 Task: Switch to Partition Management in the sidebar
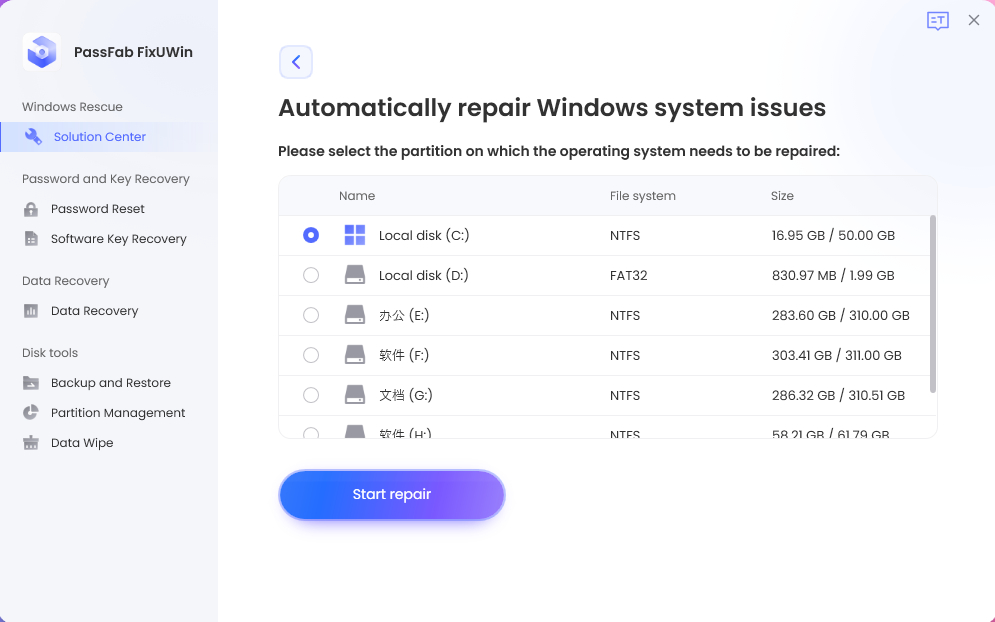(x=117, y=412)
